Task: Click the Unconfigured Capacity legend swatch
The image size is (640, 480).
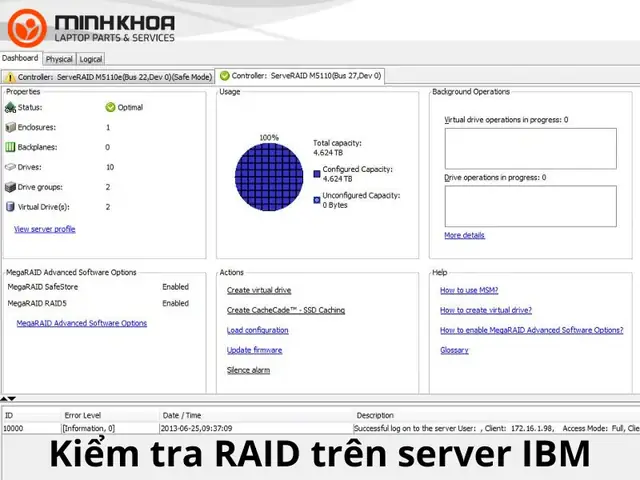Action: 317,200
